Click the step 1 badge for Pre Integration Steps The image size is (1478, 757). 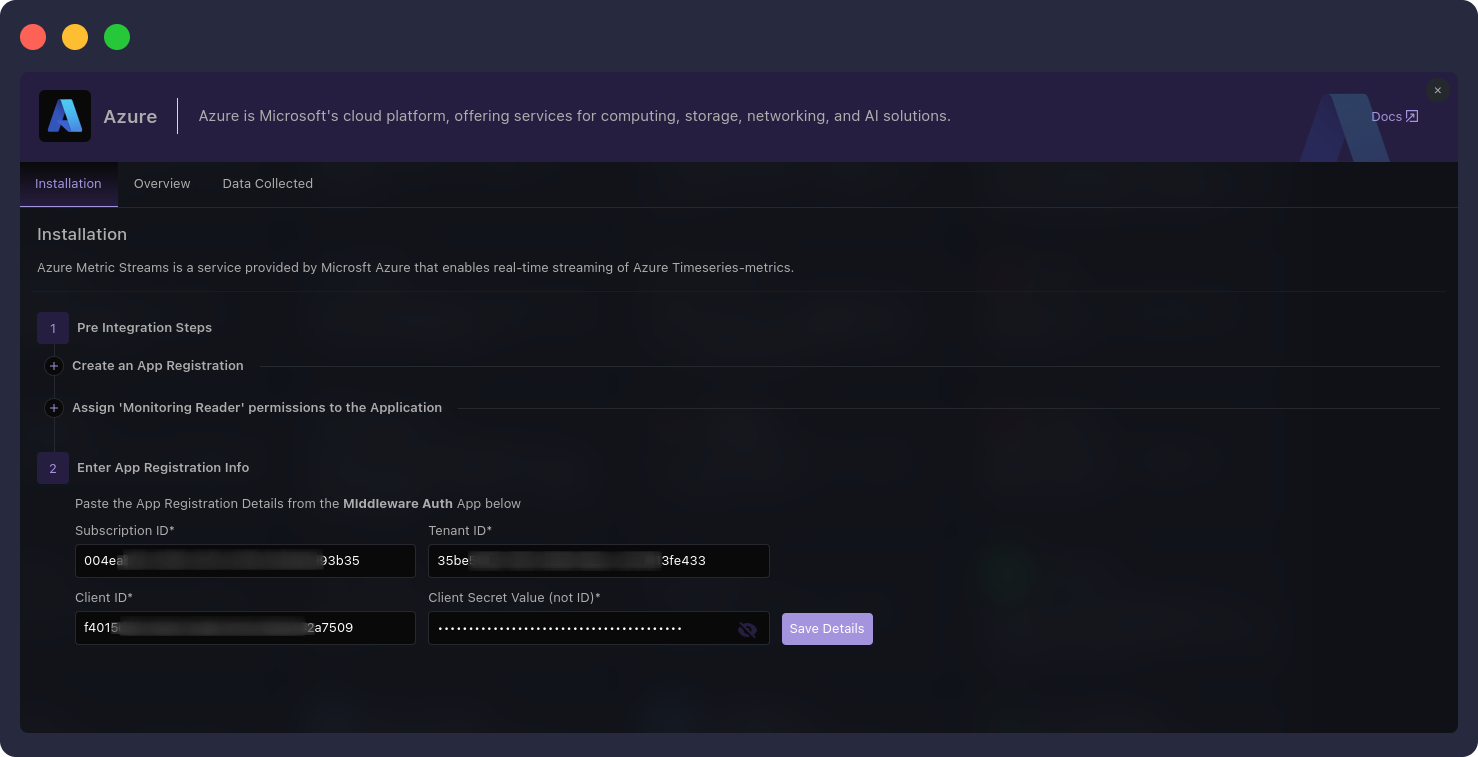coord(52,327)
